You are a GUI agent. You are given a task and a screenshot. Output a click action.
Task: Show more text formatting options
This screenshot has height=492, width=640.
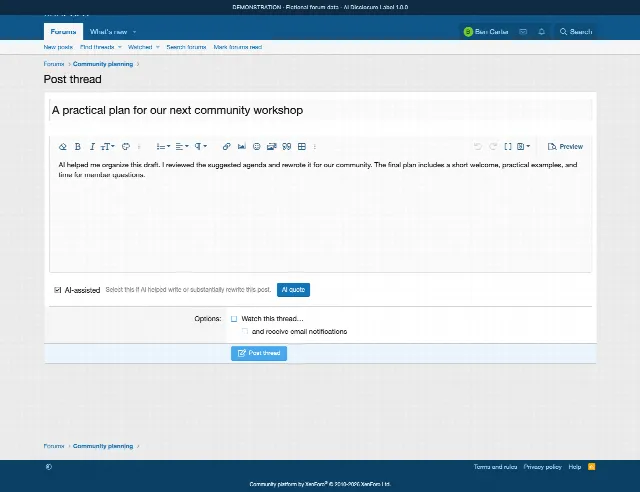pyautogui.click(x=139, y=147)
